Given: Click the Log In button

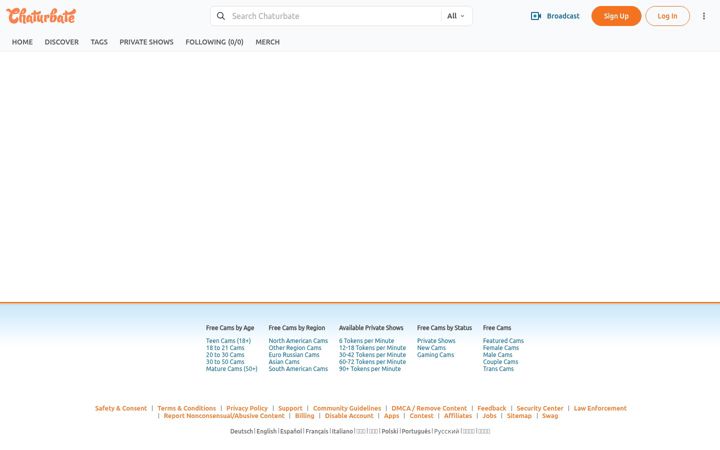Looking at the screenshot, I should click(x=667, y=16).
